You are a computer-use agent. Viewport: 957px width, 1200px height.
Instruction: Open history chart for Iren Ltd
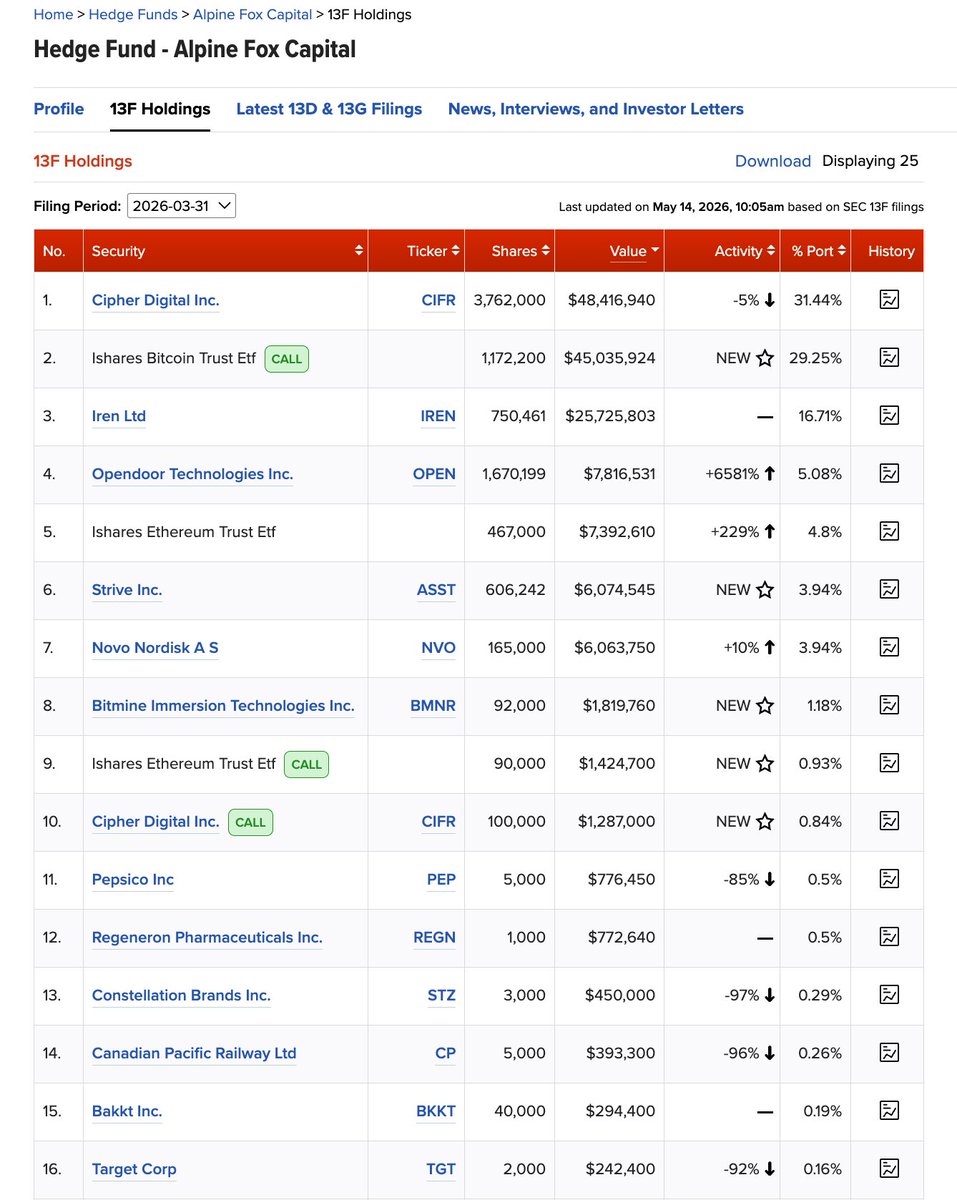(888, 415)
